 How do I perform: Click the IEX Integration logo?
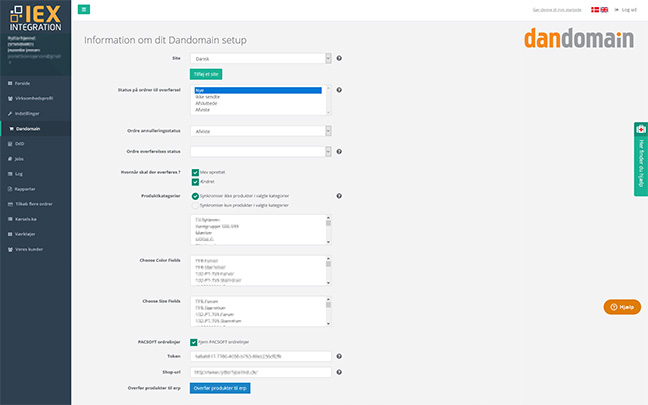[36, 18]
